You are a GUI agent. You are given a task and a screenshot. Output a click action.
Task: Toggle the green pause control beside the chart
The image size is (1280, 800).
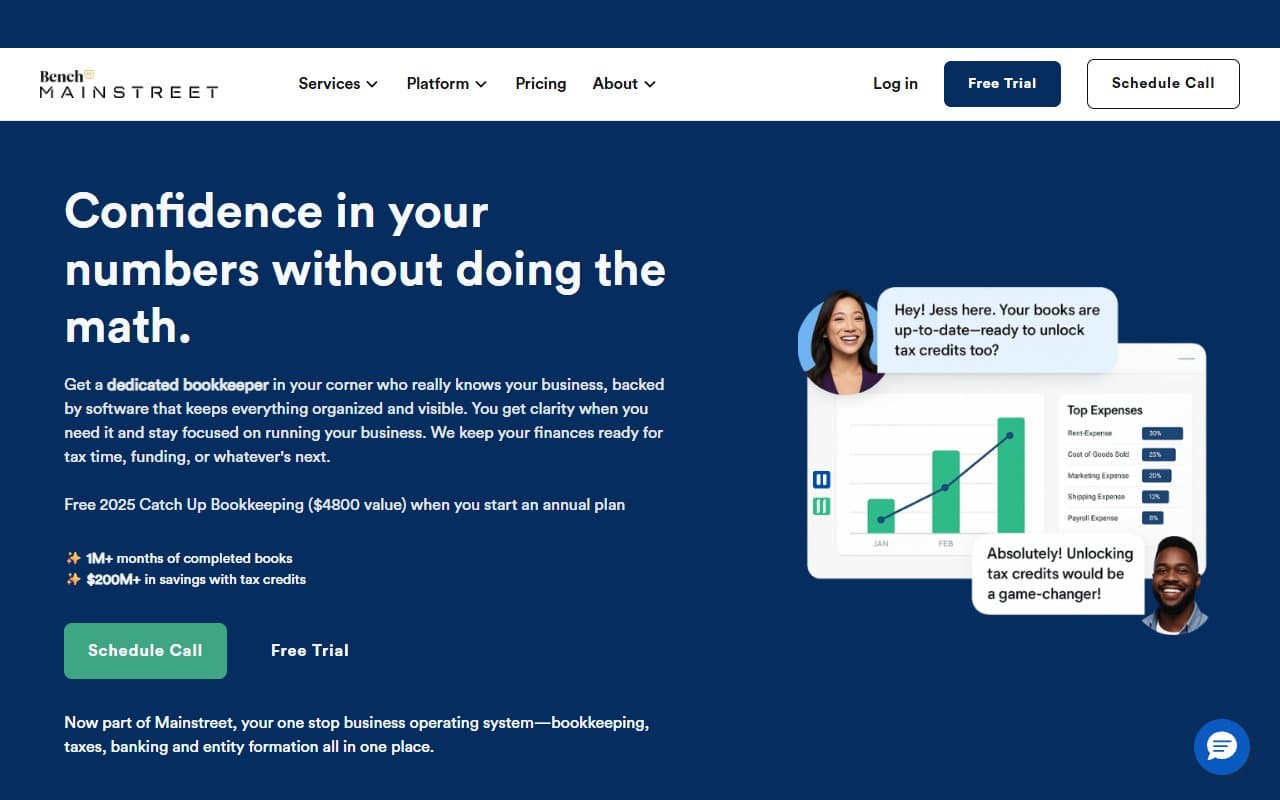820,507
